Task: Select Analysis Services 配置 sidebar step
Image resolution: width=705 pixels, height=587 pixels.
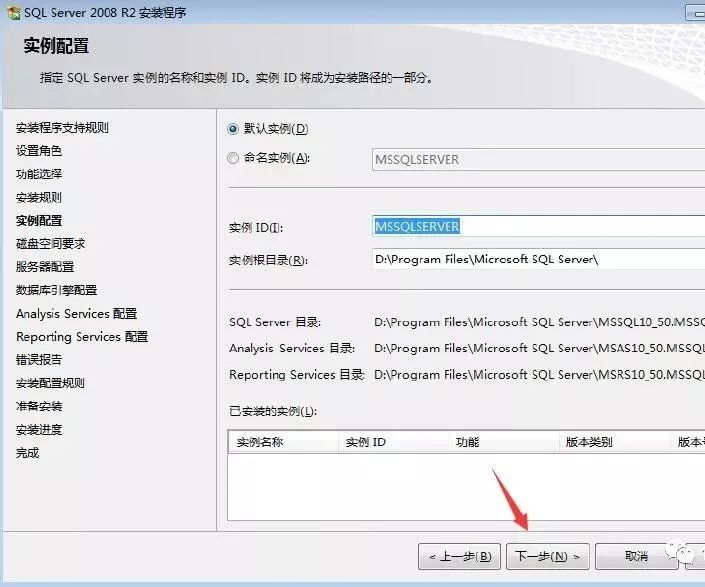Action: point(76,314)
